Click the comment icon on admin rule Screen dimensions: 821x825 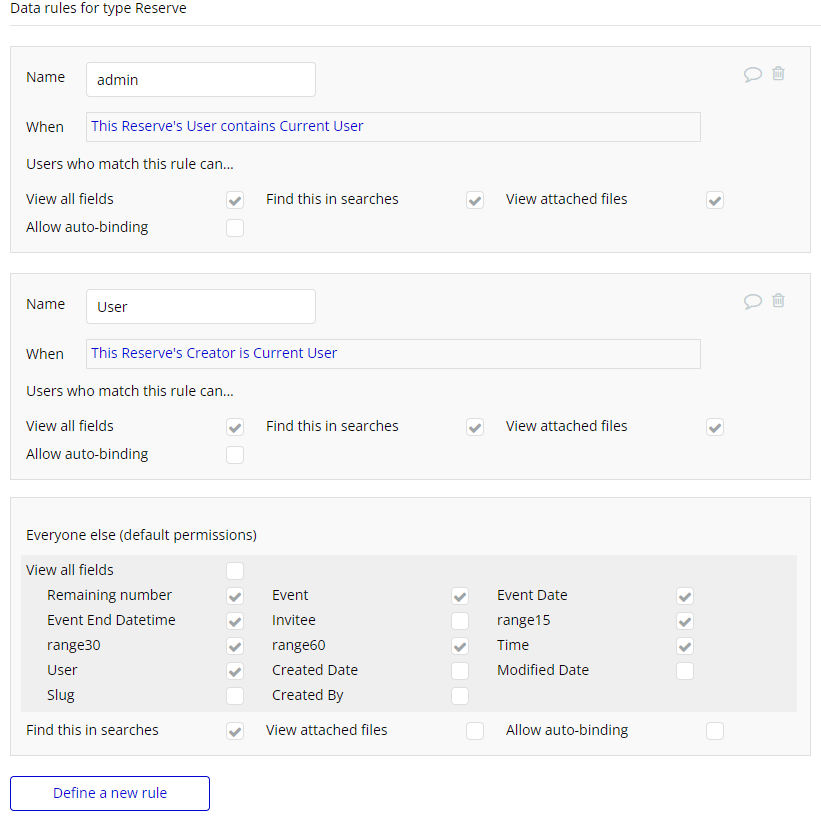tap(752, 74)
